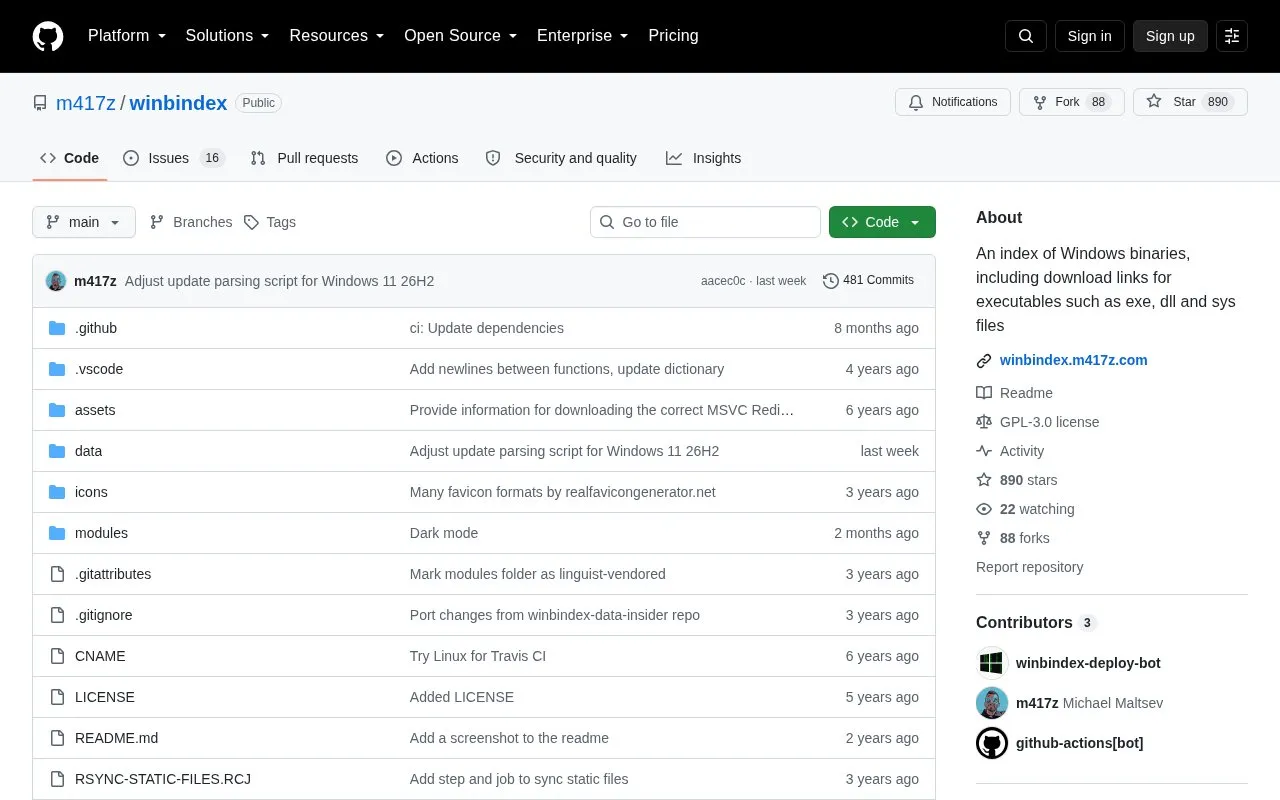Click the GPL-3.0 license scale icon

tap(984, 422)
